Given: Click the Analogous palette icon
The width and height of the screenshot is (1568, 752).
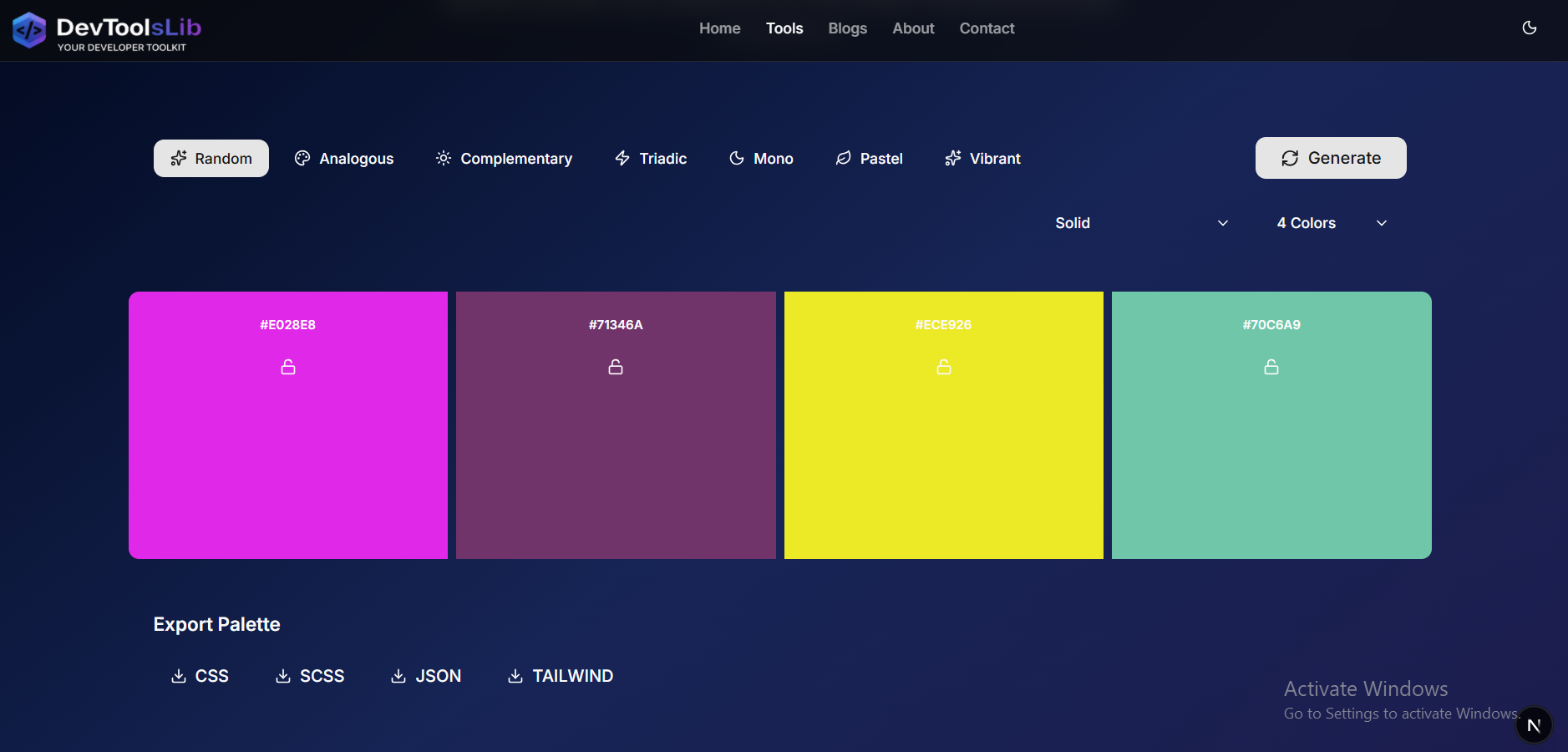Looking at the screenshot, I should 302,158.
